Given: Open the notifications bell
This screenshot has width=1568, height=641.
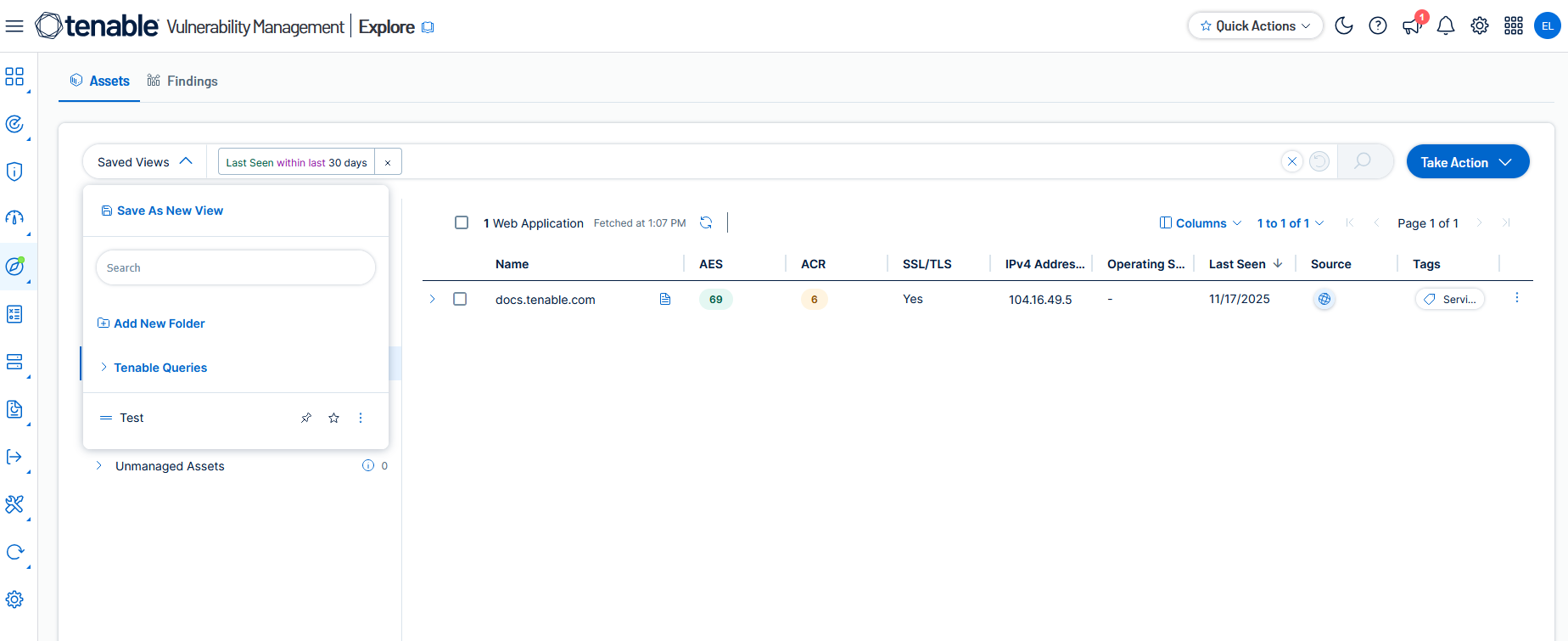Looking at the screenshot, I should (1446, 26).
